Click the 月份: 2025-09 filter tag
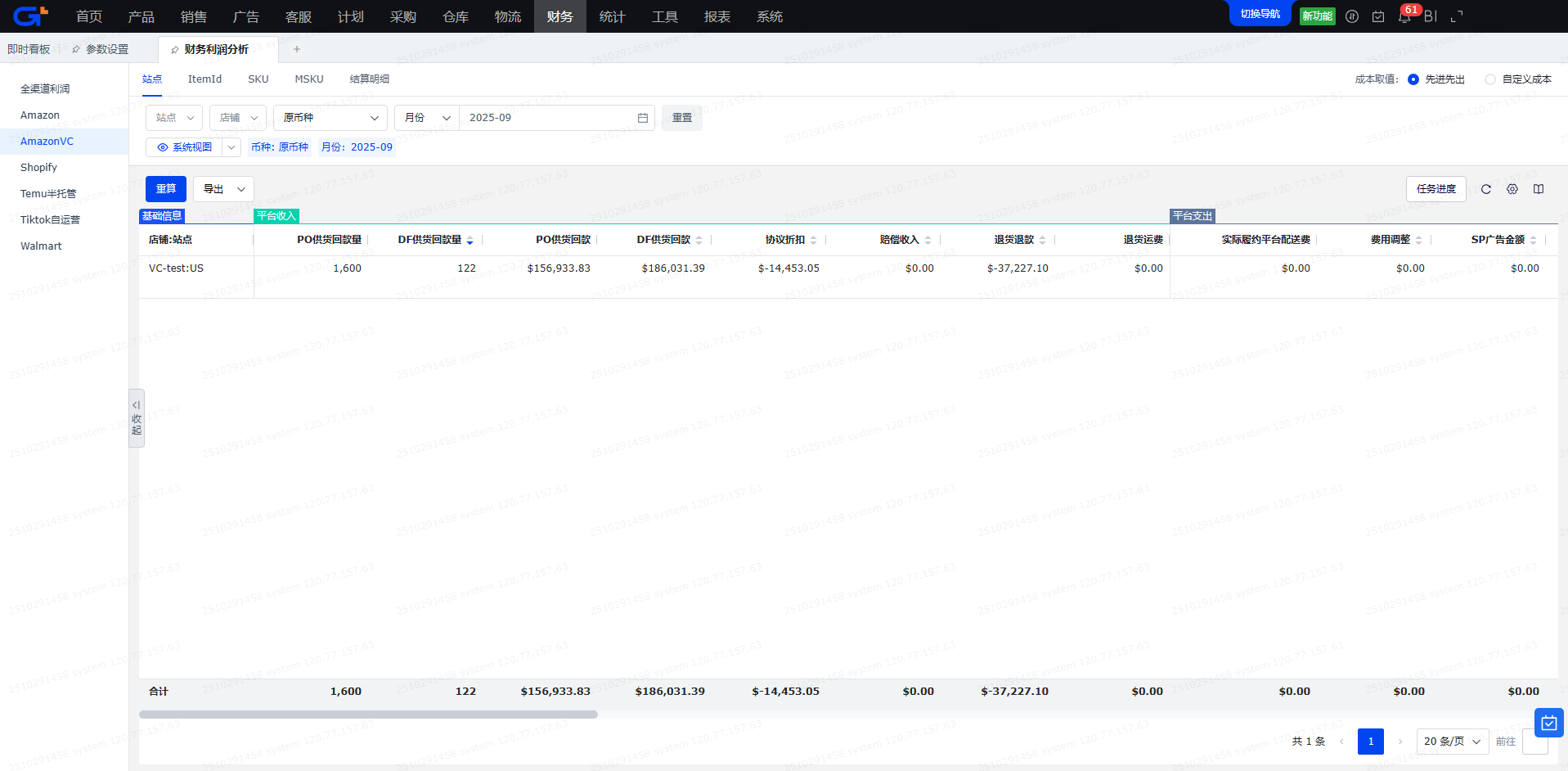 pyautogui.click(x=357, y=147)
